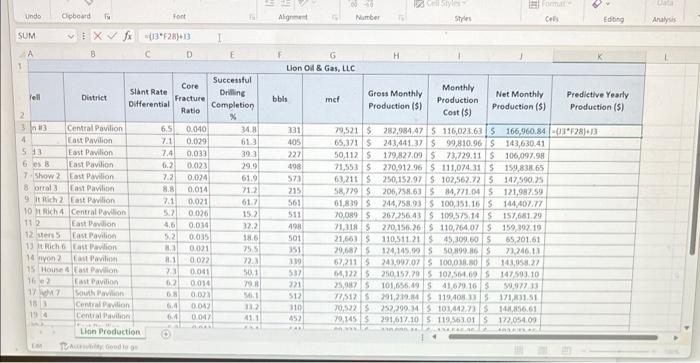
Task: Select column L header
Action: point(666,57)
